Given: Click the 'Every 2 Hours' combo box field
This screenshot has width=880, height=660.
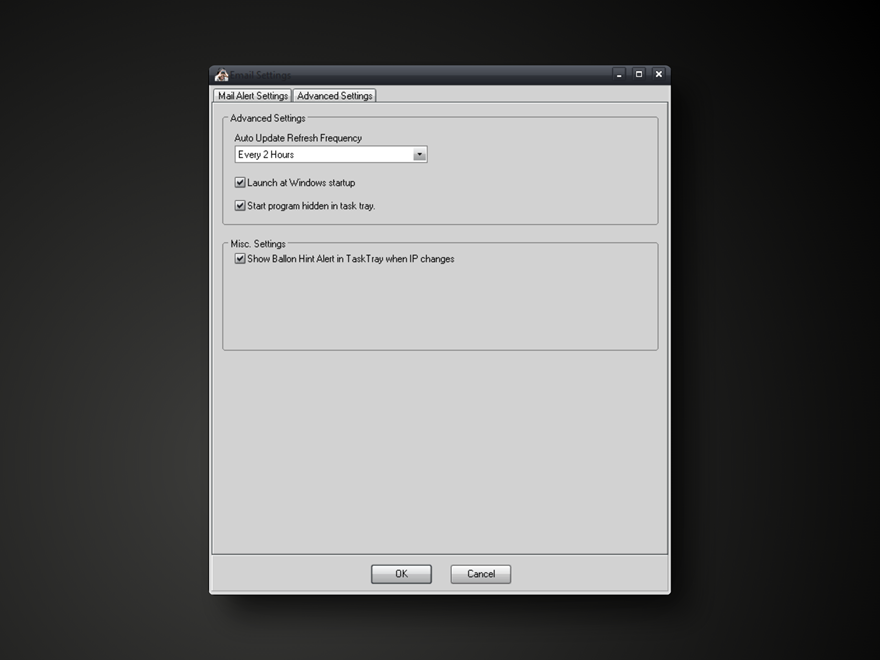Looking at the screenshot, I should pyautogui.click(x=323, y=155).
